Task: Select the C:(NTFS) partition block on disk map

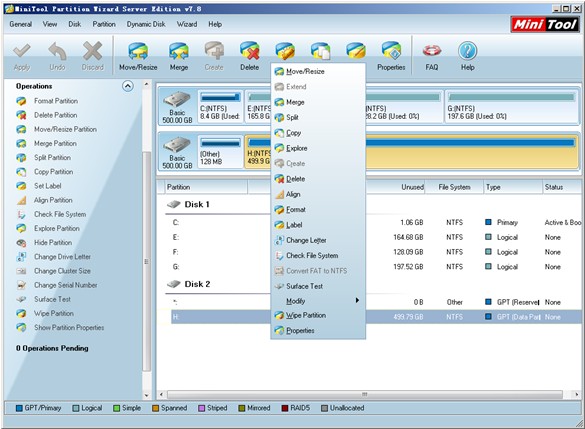Action: tap(220, 106)
